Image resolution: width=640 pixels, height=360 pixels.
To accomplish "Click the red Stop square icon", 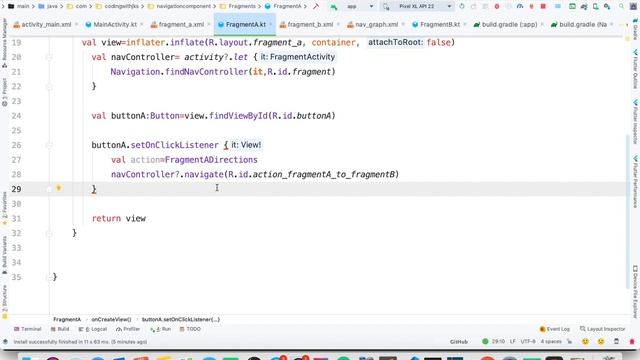I will (543, 7).
